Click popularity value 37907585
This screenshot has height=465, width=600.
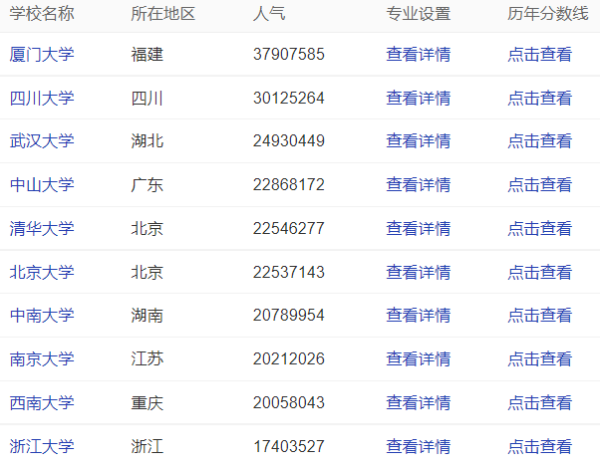click(x=289, y=54)
